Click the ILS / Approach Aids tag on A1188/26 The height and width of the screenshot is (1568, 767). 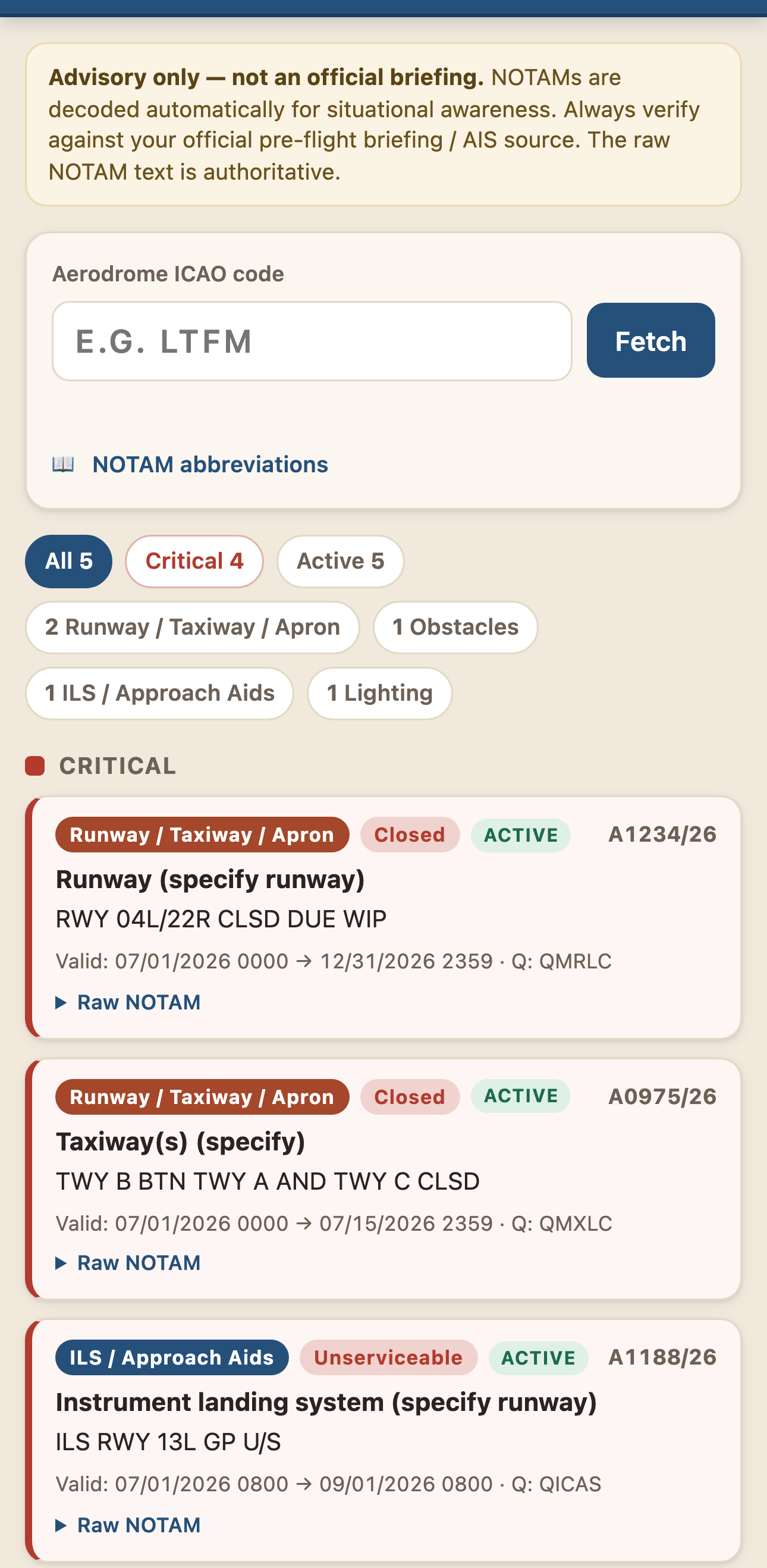(x=171, y=1357)
